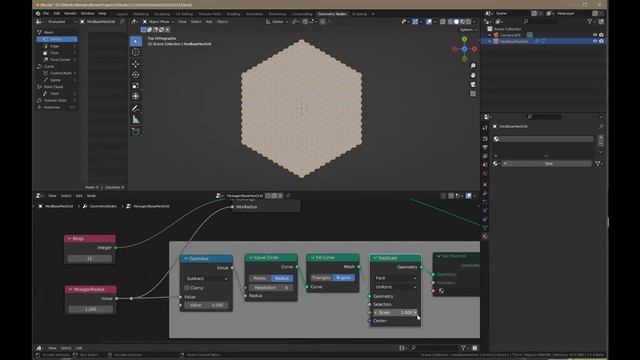Select the Move tool in viewport toolbar

136,64
